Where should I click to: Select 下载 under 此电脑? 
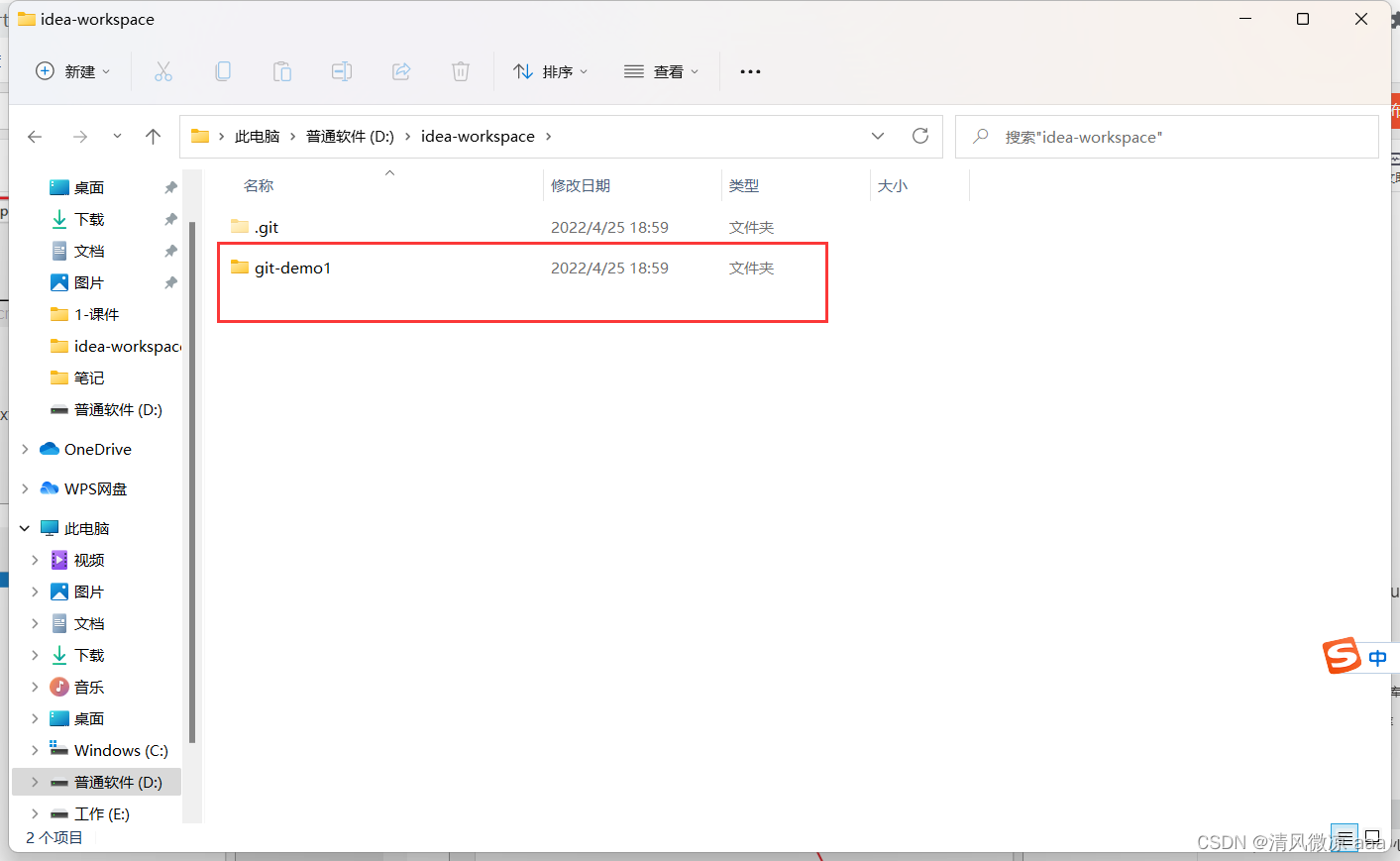pos(89,655)
